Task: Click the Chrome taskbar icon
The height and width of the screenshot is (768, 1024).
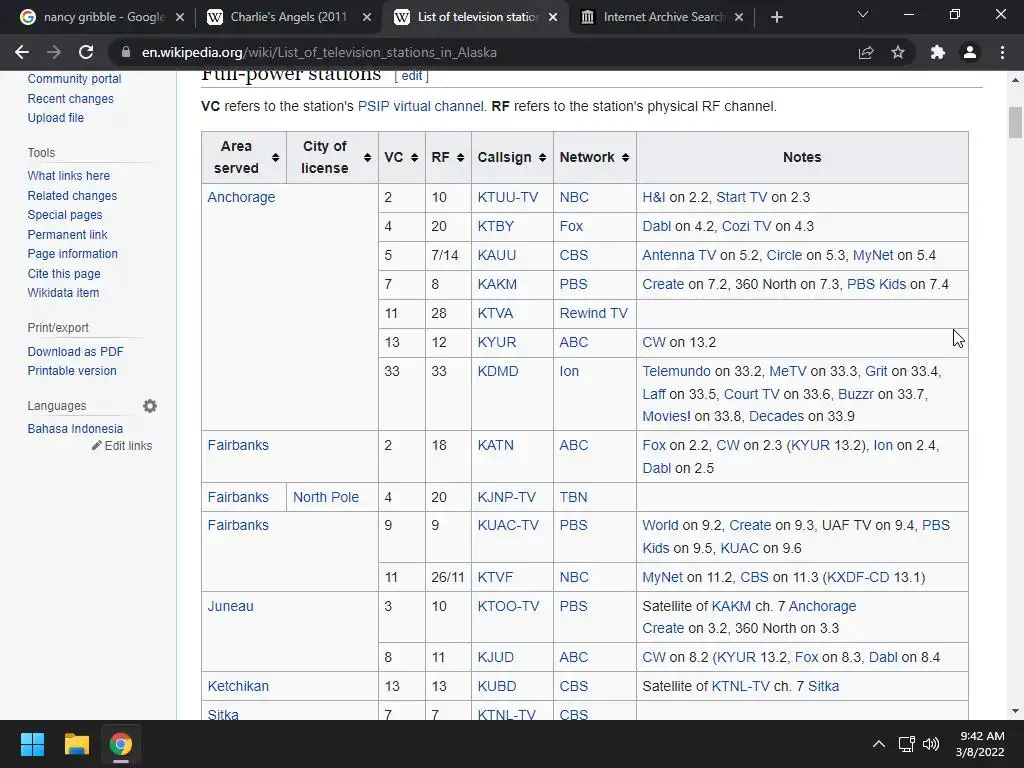Action: (x=121, y=744)
